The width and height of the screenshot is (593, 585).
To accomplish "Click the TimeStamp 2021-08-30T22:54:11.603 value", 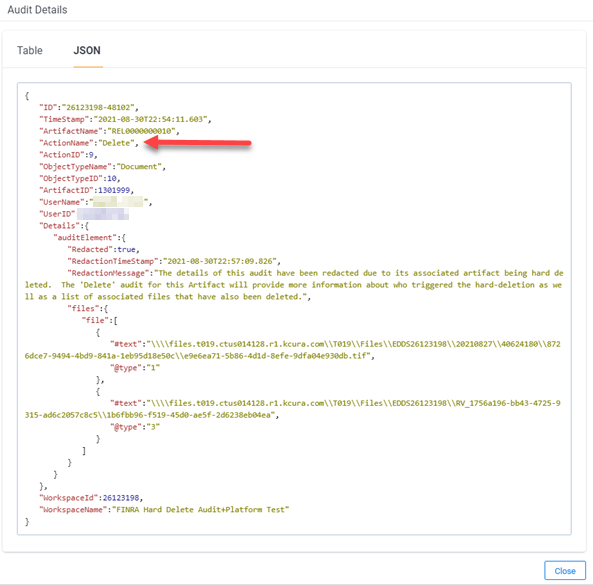I will click(151, 119).
